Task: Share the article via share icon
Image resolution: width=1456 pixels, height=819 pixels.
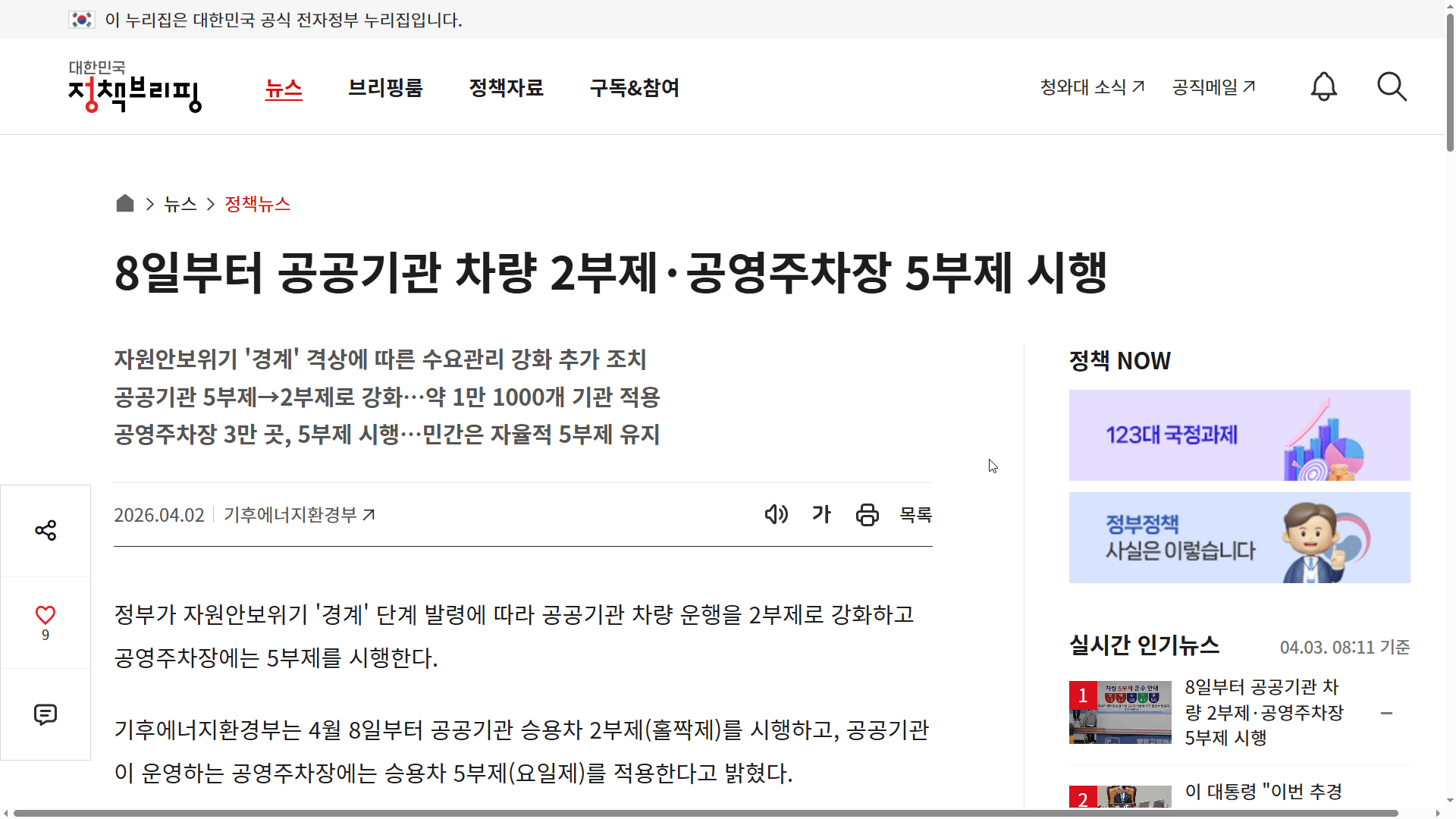Action: coord(45,530)
